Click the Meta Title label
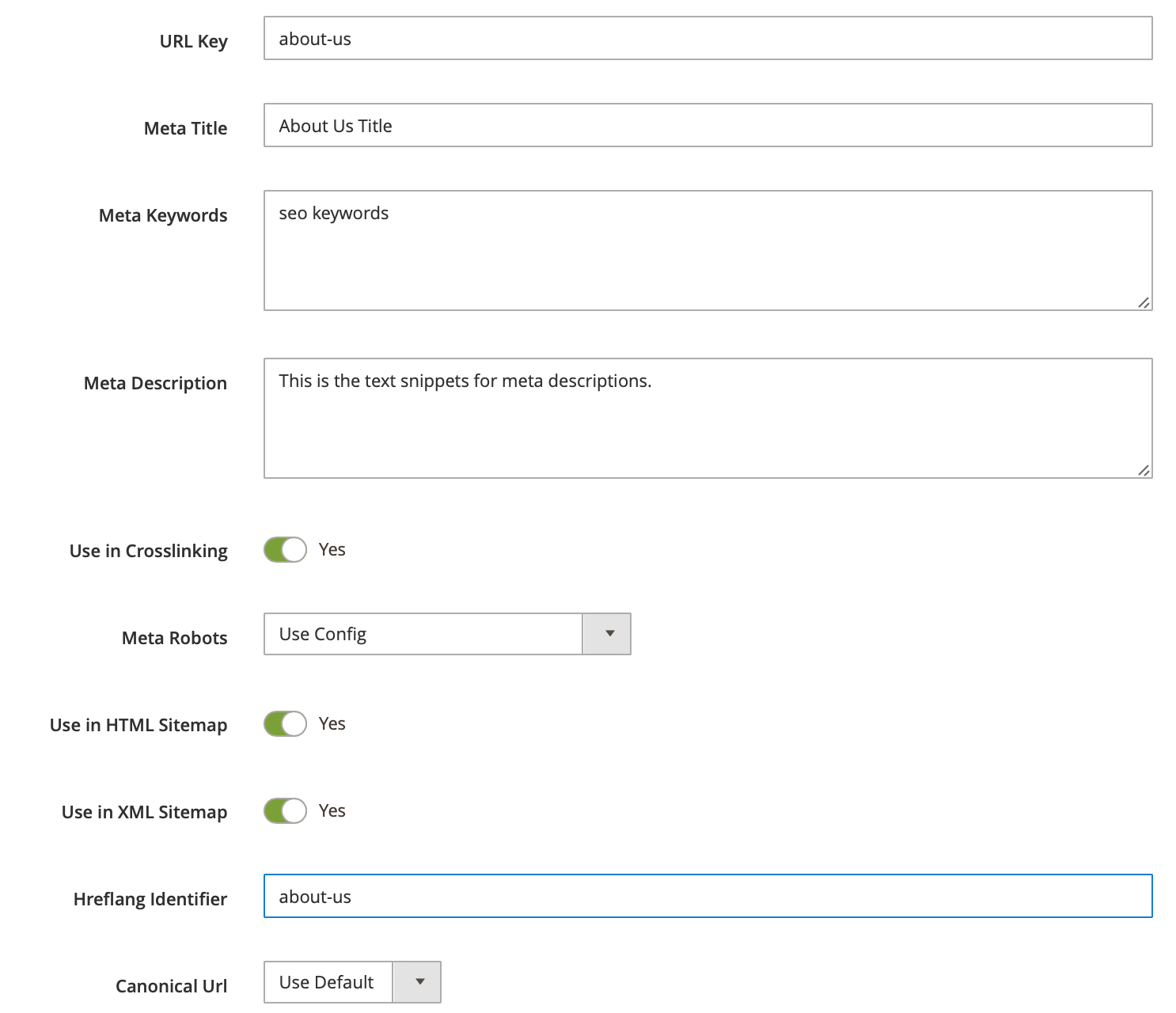1176x1013 pixels. pyautogui.click(x=185, y=128)
